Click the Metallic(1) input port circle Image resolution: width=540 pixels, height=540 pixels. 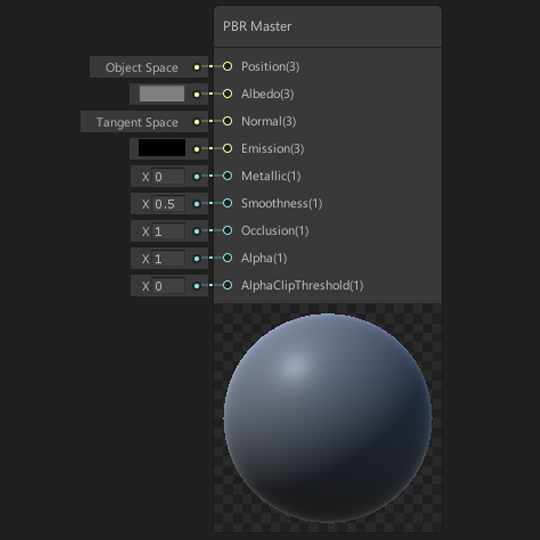coord(227,176)
